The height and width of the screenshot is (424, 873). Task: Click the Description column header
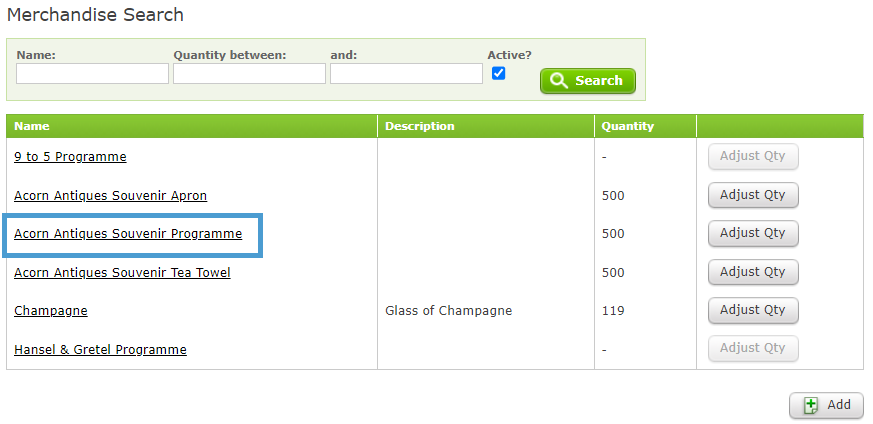[x=420, y=126]
